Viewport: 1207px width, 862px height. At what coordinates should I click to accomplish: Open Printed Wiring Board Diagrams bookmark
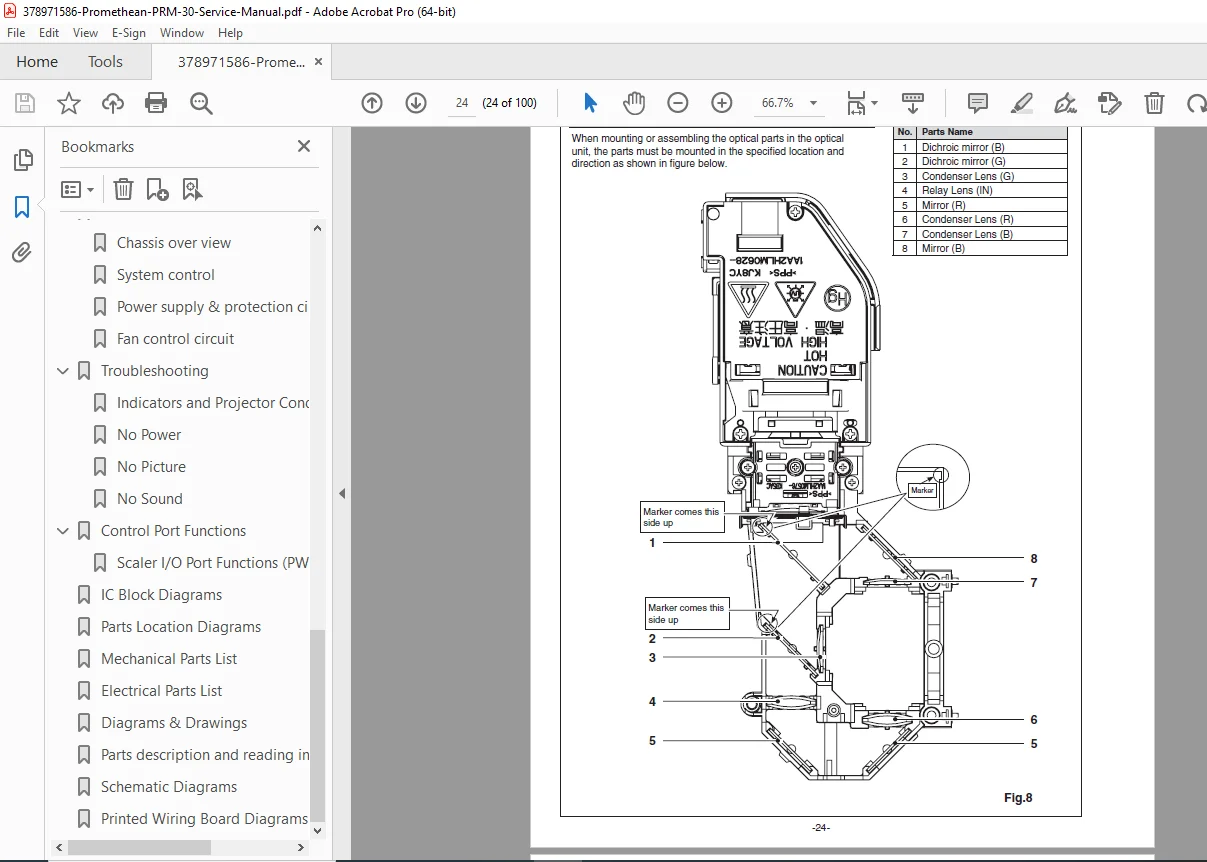(x=204, y=819)
